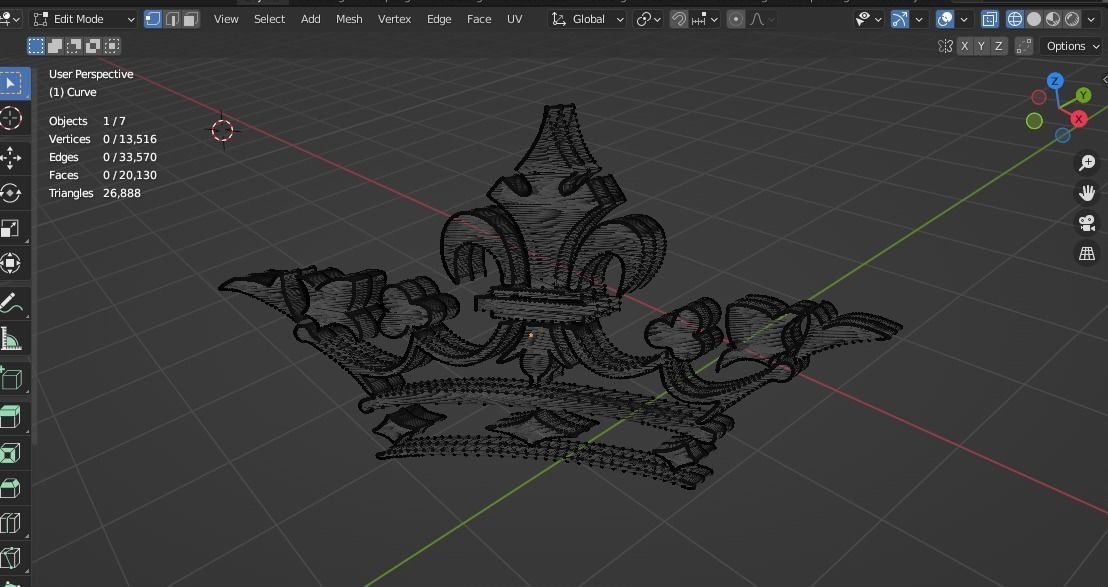The width and height of the screenshot is (1108, 587).
Task: Pick the Knife tool
Action: [x=11, y=558]
